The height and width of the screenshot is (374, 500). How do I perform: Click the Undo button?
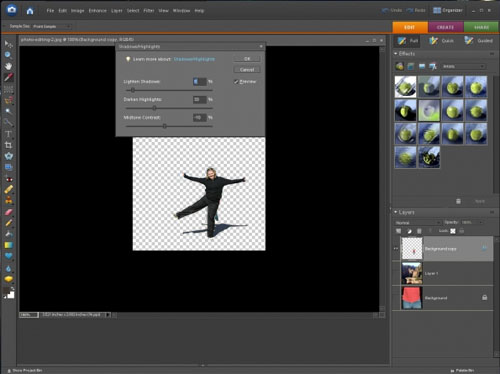[392, 10]
